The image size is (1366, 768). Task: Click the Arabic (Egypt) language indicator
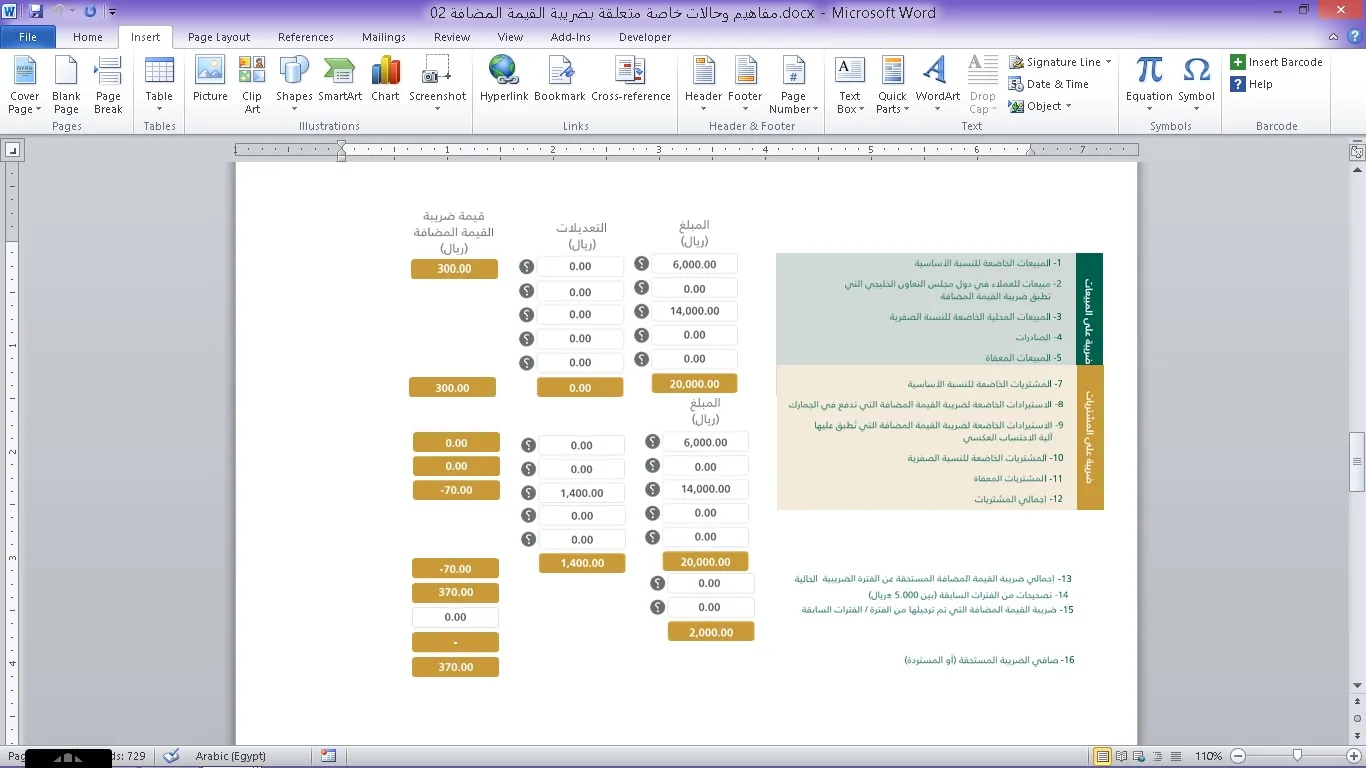[231, 756]
